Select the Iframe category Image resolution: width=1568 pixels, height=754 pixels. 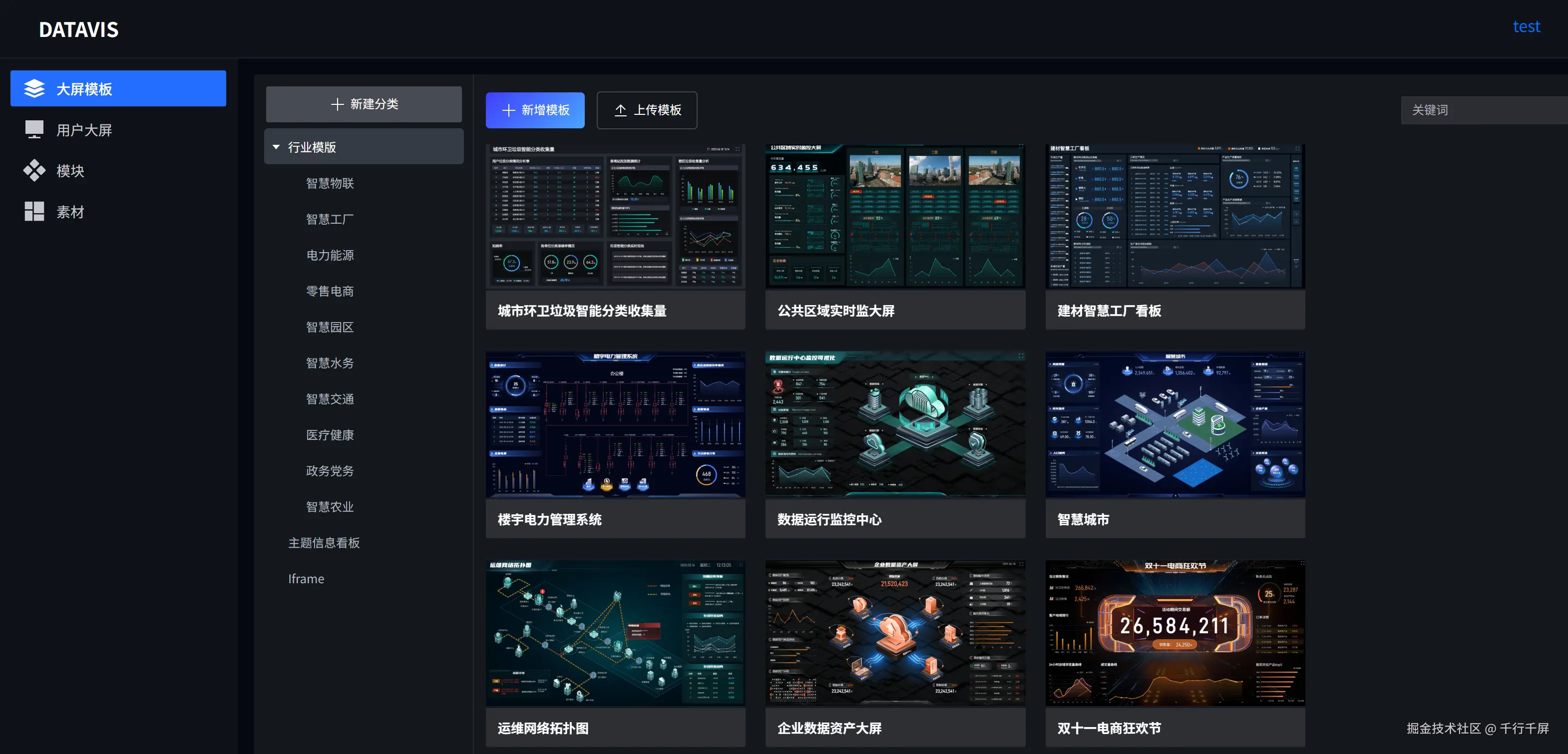click(x=306, y=579)
